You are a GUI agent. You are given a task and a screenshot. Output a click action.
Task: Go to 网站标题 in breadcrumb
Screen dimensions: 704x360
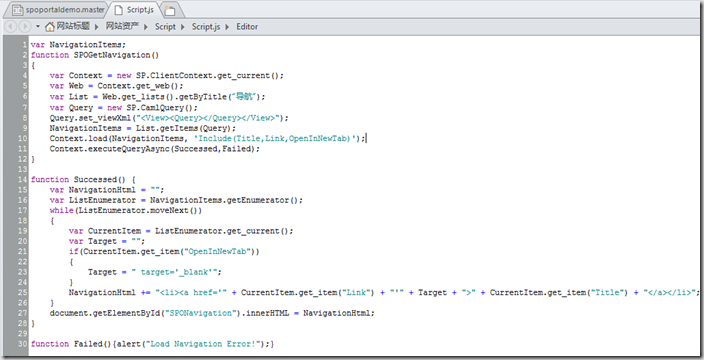point(73,26)
